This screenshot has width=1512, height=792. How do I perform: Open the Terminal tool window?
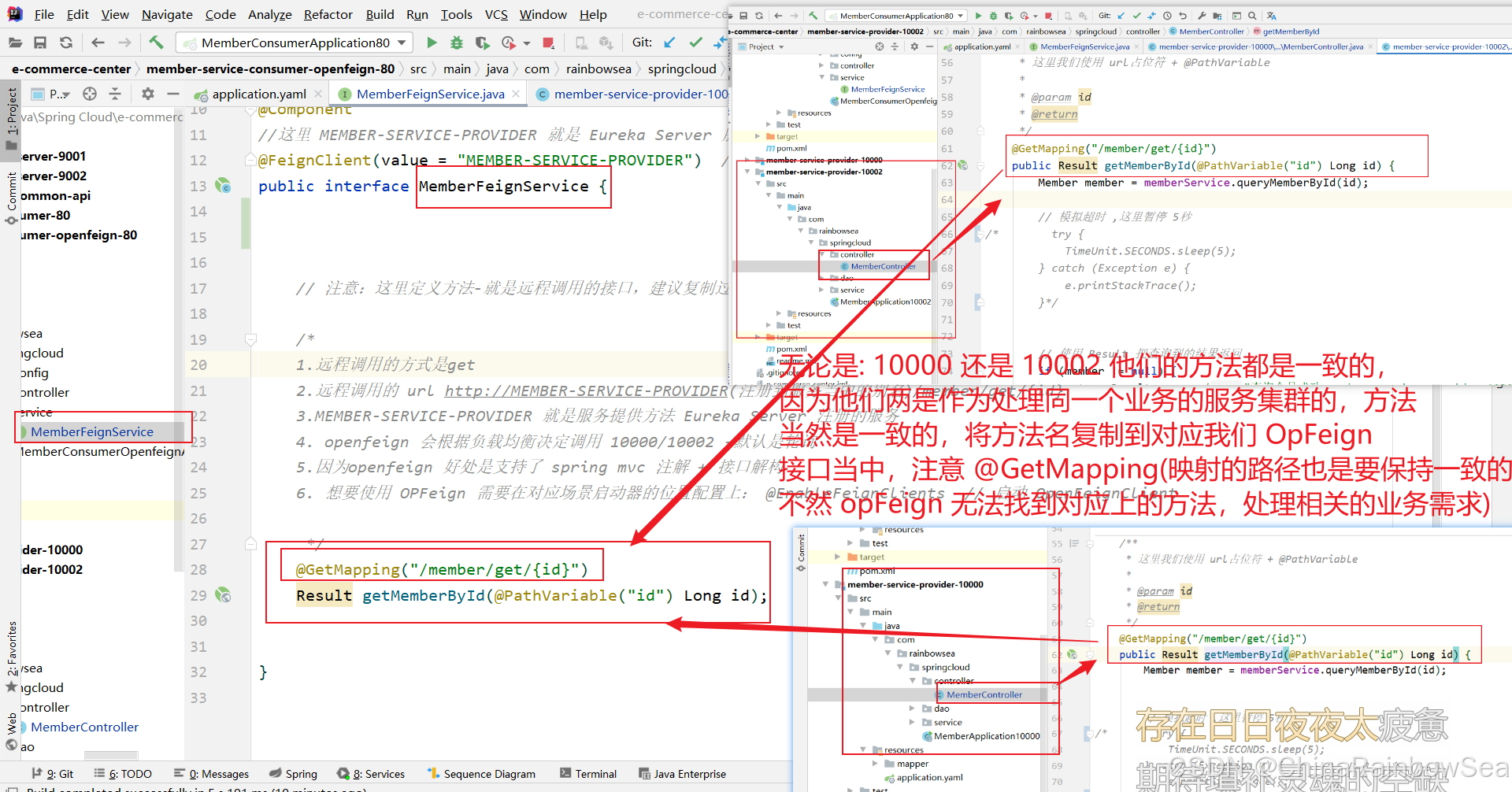[588, 774]
